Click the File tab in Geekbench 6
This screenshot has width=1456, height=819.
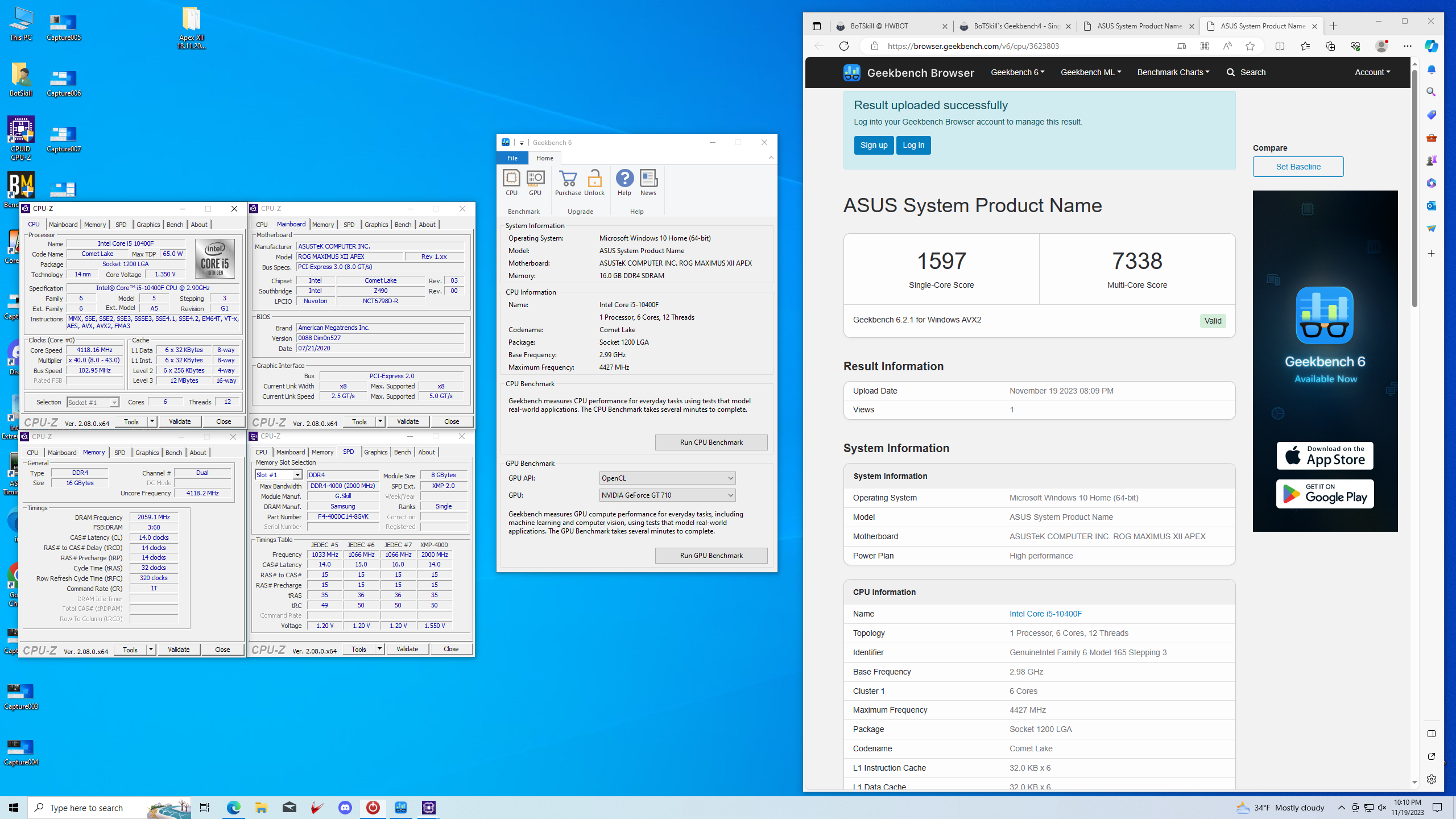(x=512, y=158)
